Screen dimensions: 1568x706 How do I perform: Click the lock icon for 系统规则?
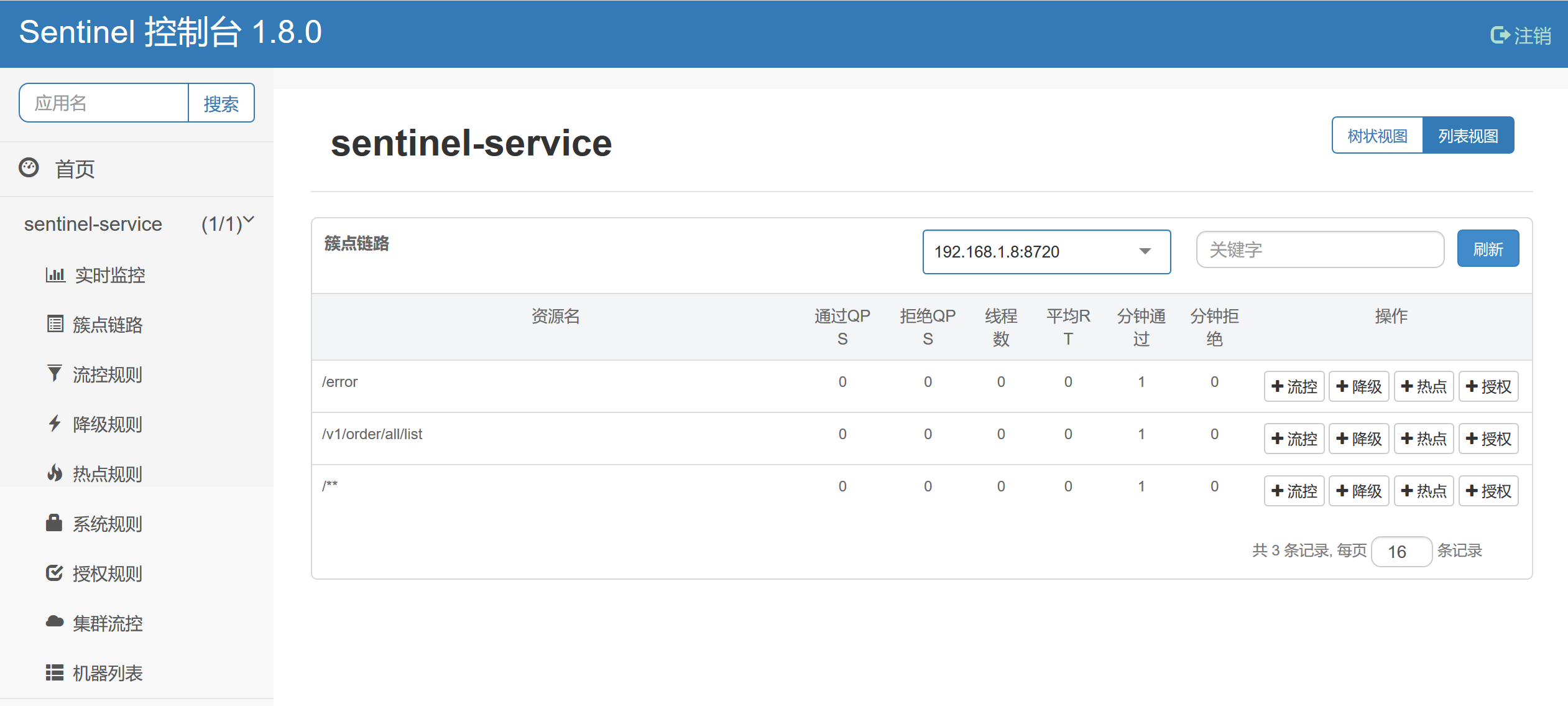point(55,523)
